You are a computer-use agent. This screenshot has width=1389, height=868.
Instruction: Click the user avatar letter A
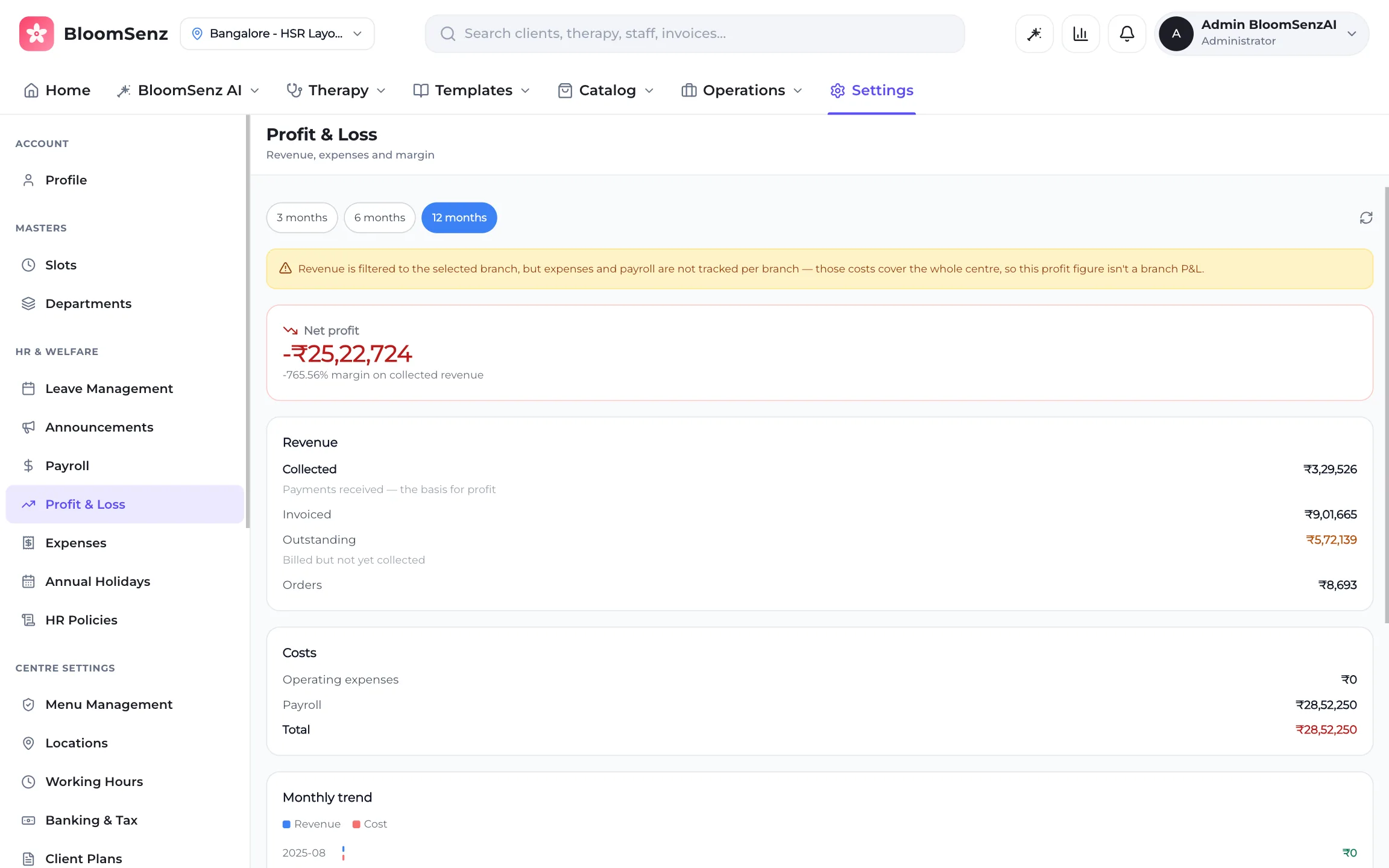click(x=1176, y=34)
